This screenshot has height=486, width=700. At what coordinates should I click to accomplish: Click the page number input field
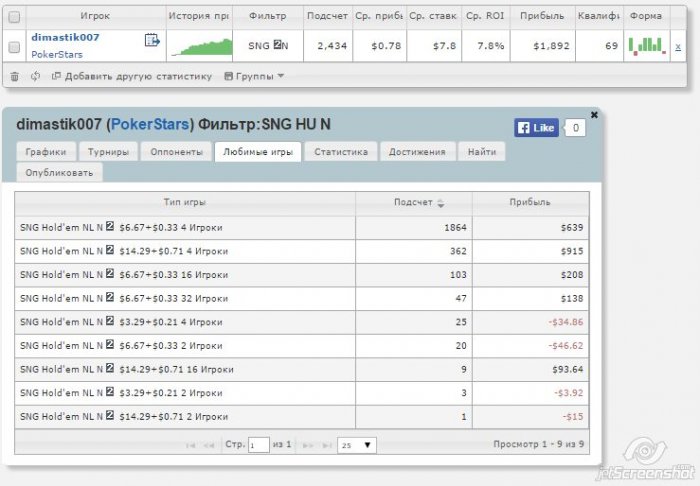point(259,445)
